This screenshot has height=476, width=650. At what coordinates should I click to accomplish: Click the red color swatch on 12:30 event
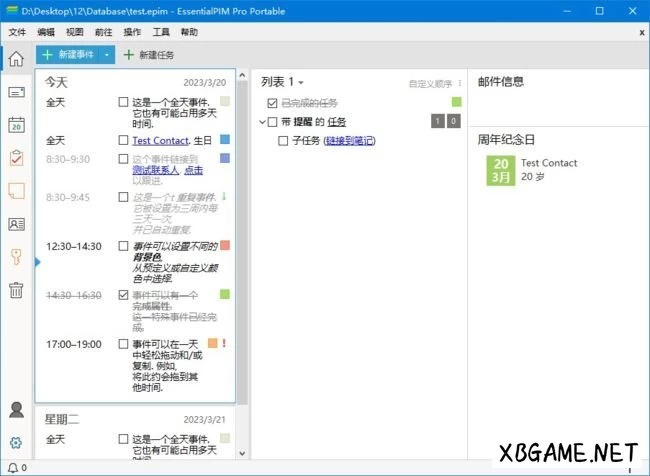tap(225, 245)
